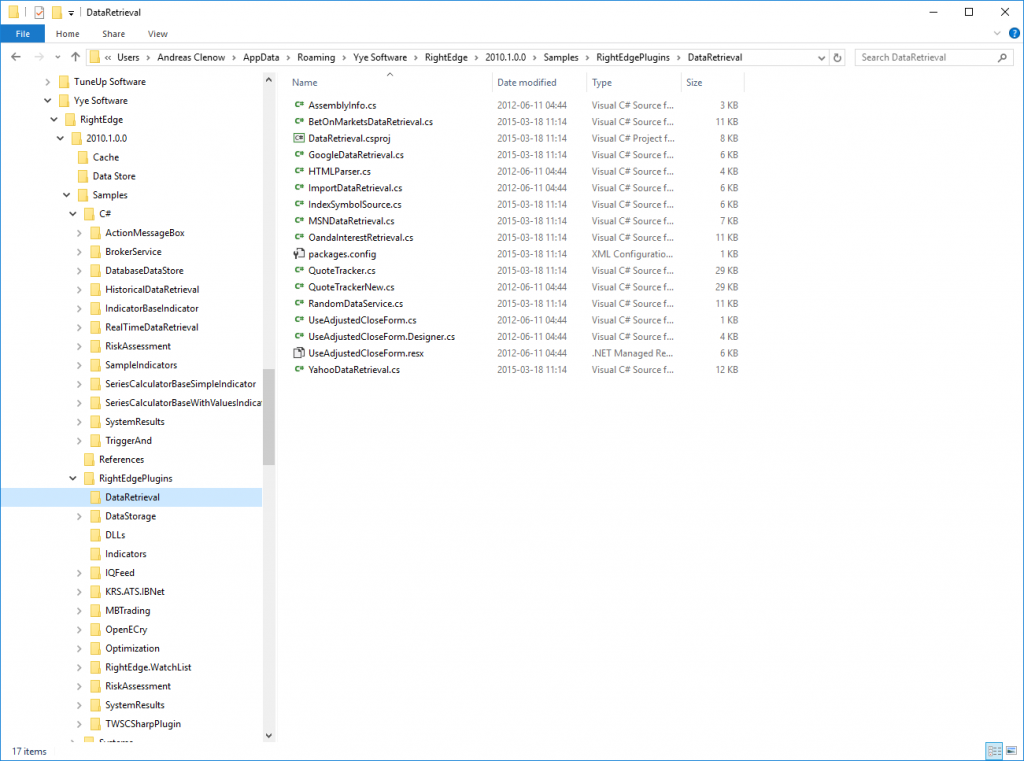Select BetOnMarketsDataRetrieval.cs file name
This screenshot has width=1024, height=761.
[370, 121]
